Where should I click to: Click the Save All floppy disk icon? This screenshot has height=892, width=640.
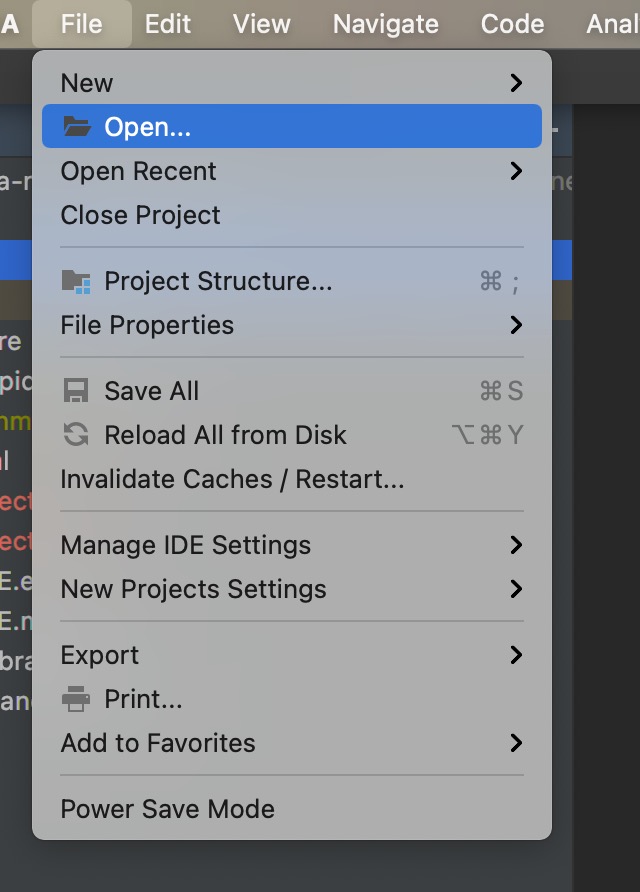tap(76, 391)
